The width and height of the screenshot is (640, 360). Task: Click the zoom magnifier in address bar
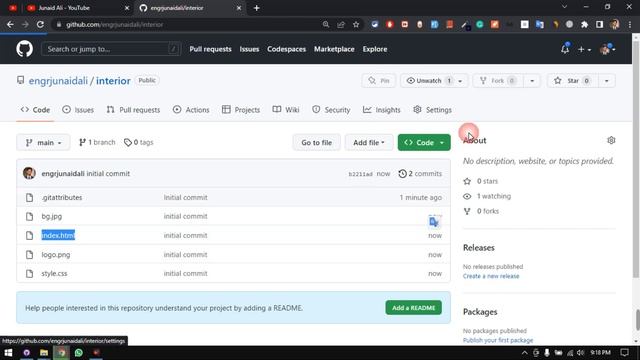click(x=326, y=24)
